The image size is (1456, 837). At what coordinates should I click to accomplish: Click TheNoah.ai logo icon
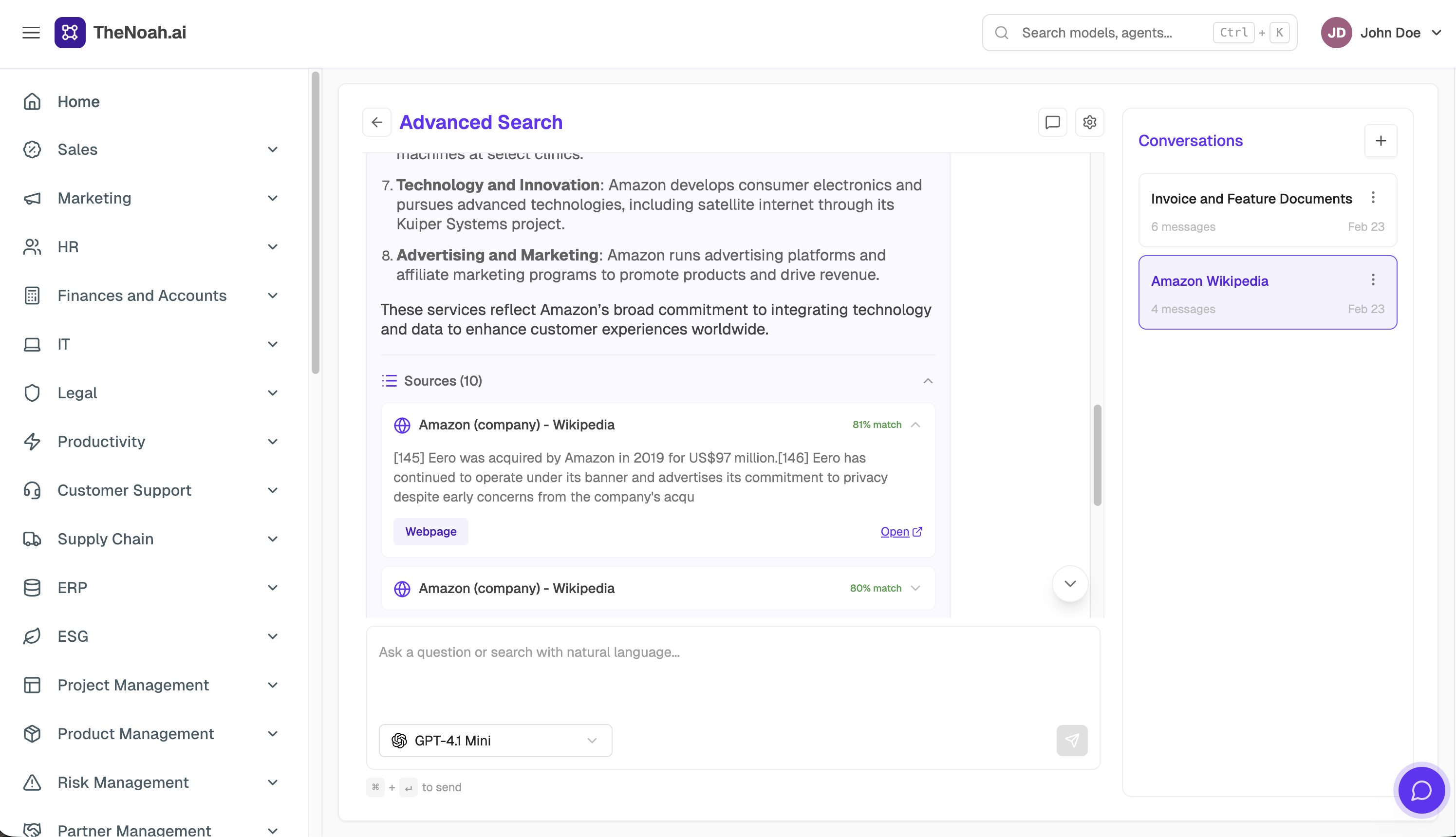[x=70, y=33]
